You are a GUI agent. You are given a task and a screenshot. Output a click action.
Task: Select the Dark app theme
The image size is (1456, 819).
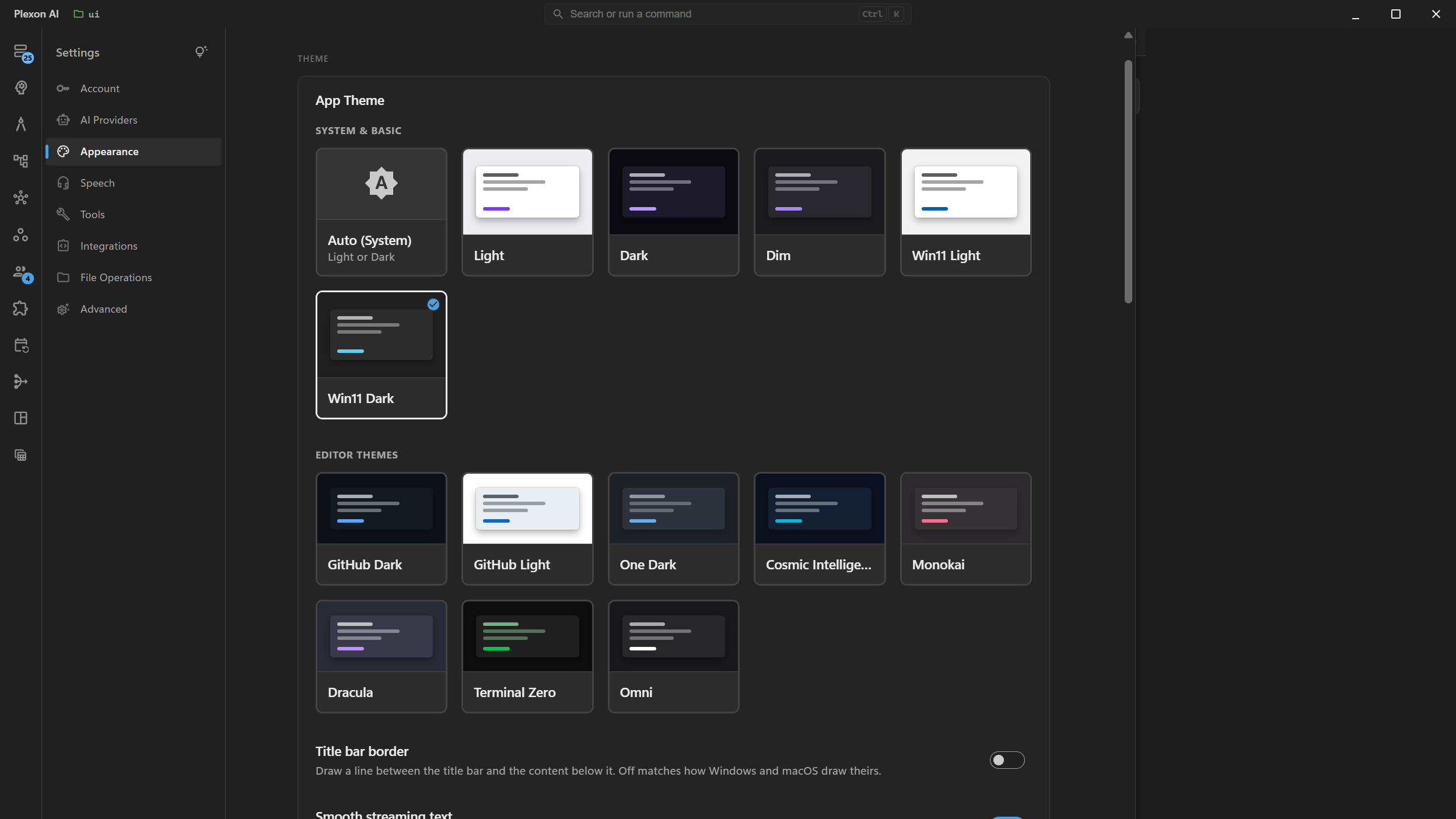point(674,212)
